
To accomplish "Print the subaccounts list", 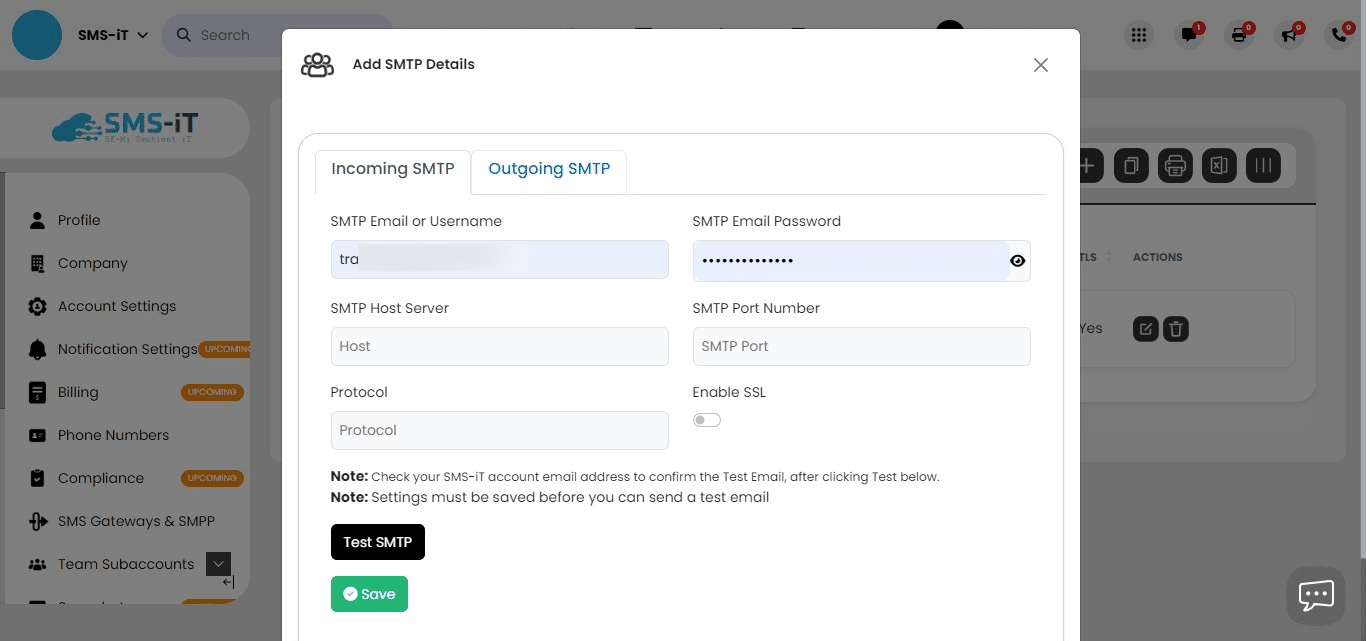I will pyautogui.click(x=1175, y=165).
